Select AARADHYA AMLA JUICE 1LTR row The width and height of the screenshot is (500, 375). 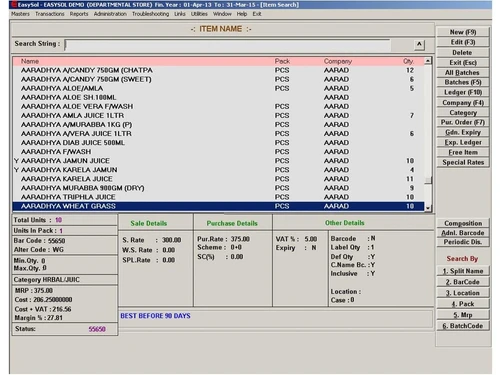218,115
